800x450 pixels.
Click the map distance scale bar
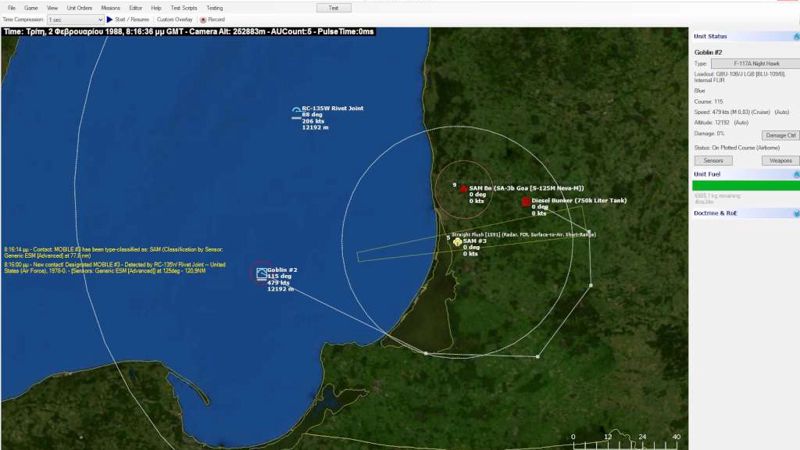click(626, 440)
